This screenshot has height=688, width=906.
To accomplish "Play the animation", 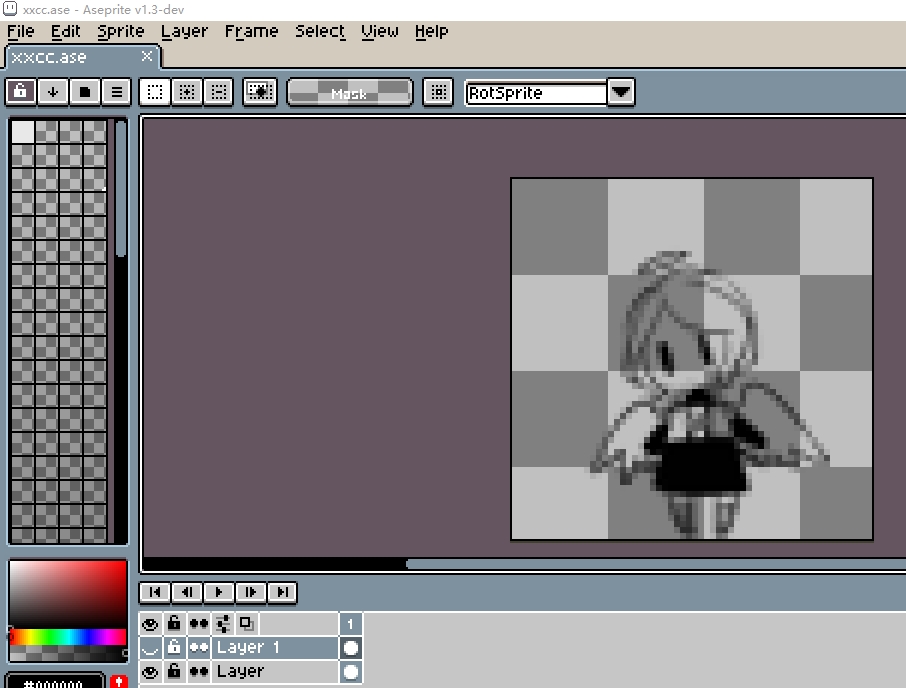I will 218,592.
